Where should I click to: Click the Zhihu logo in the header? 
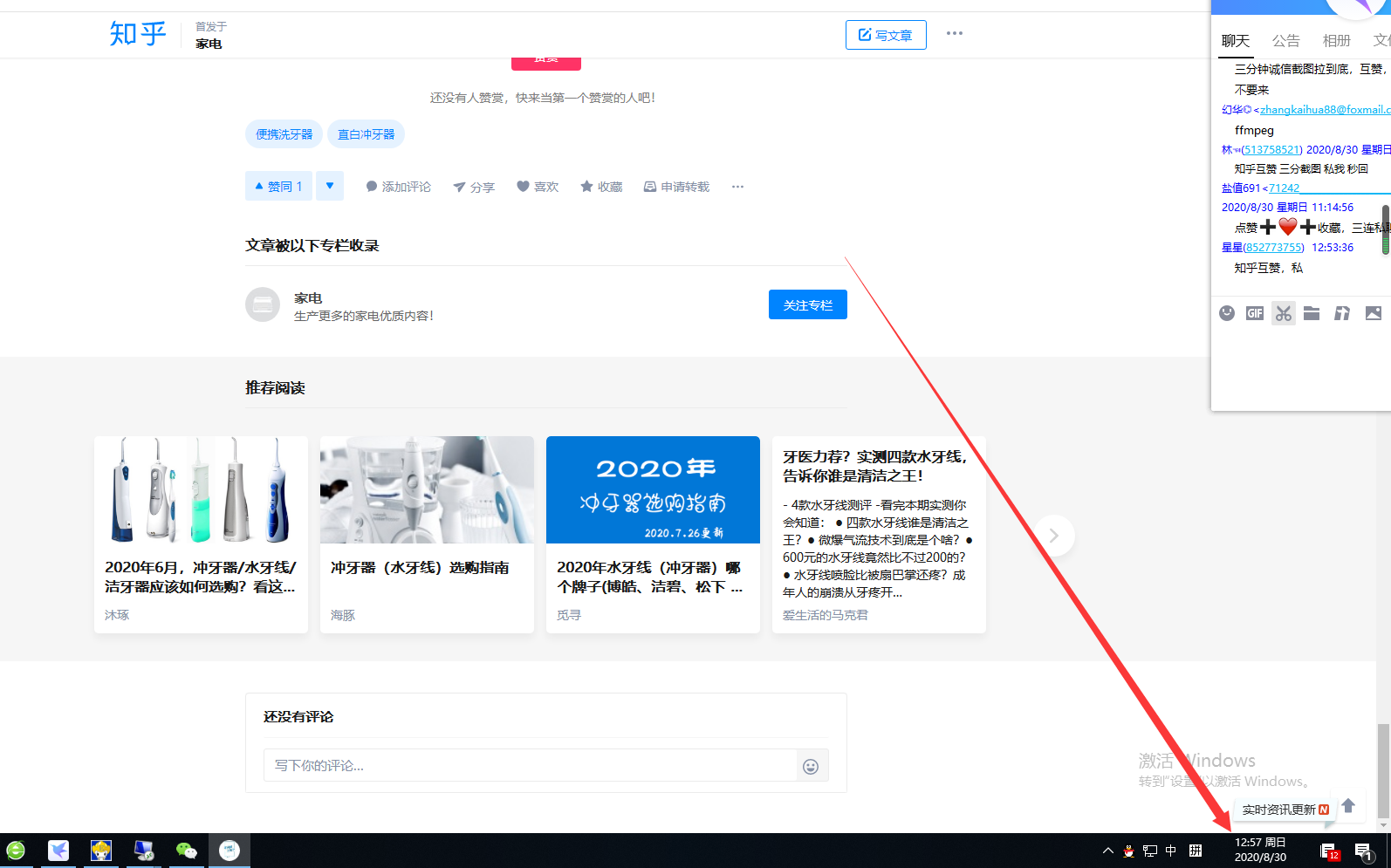tap(138, 34)
